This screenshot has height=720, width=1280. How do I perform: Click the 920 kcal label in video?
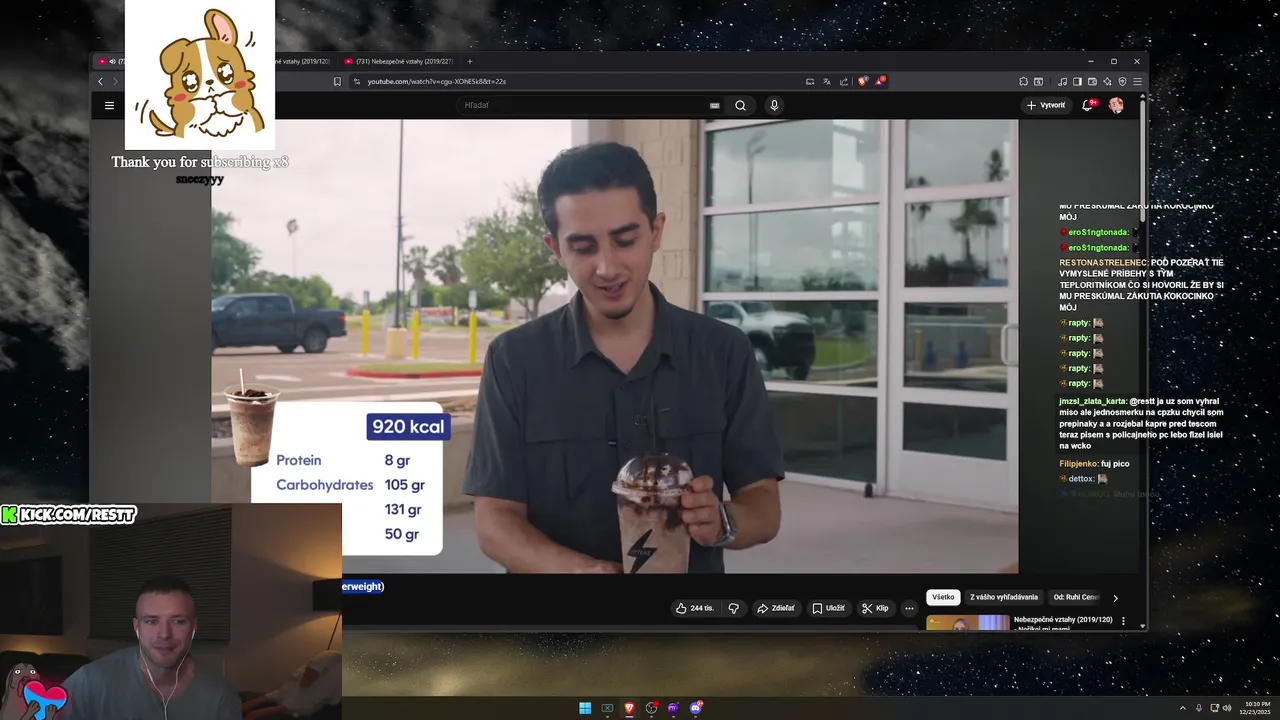[408, 427]
